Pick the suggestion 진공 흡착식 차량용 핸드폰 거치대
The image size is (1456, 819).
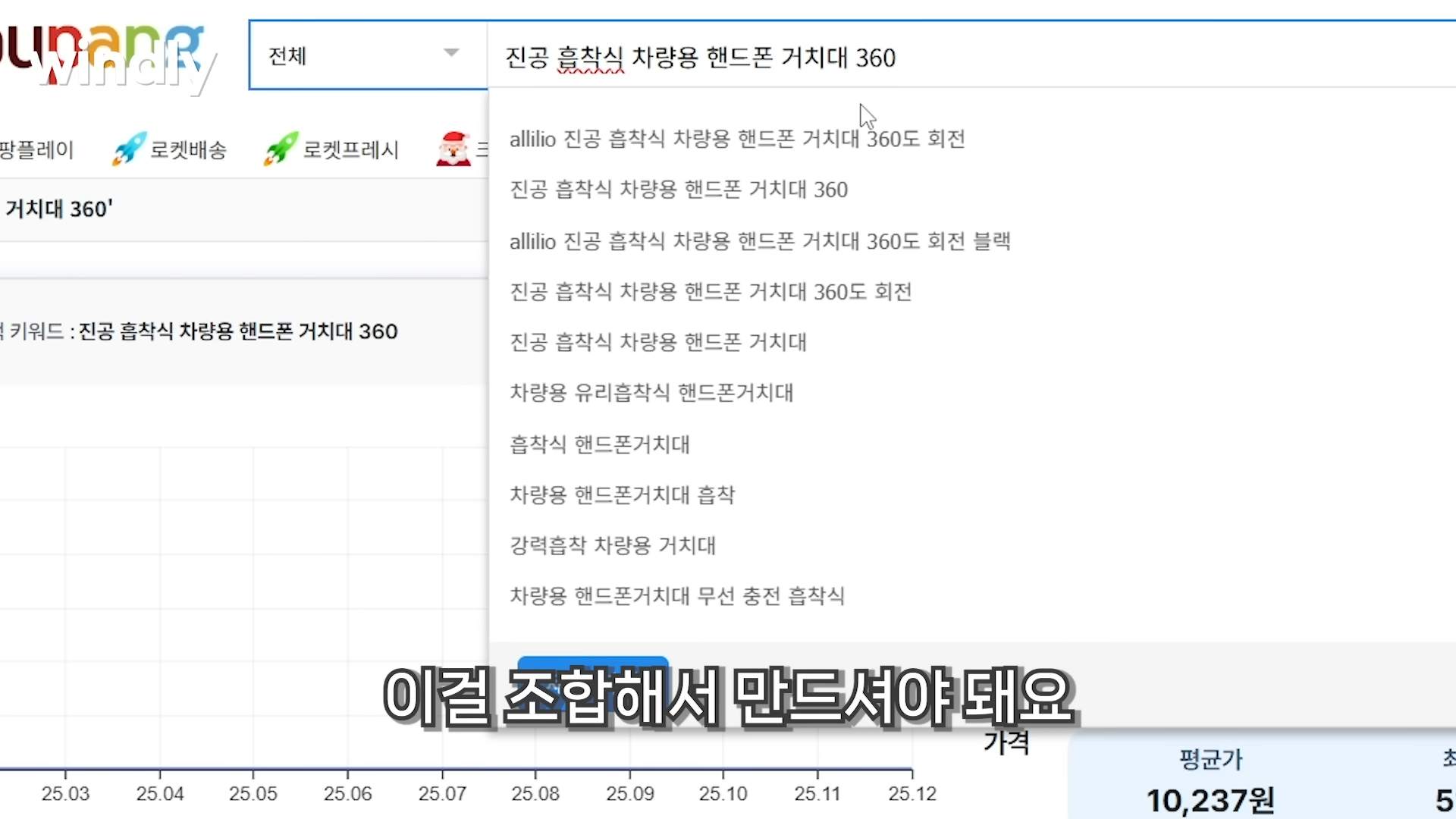click(x=657, y=342)
